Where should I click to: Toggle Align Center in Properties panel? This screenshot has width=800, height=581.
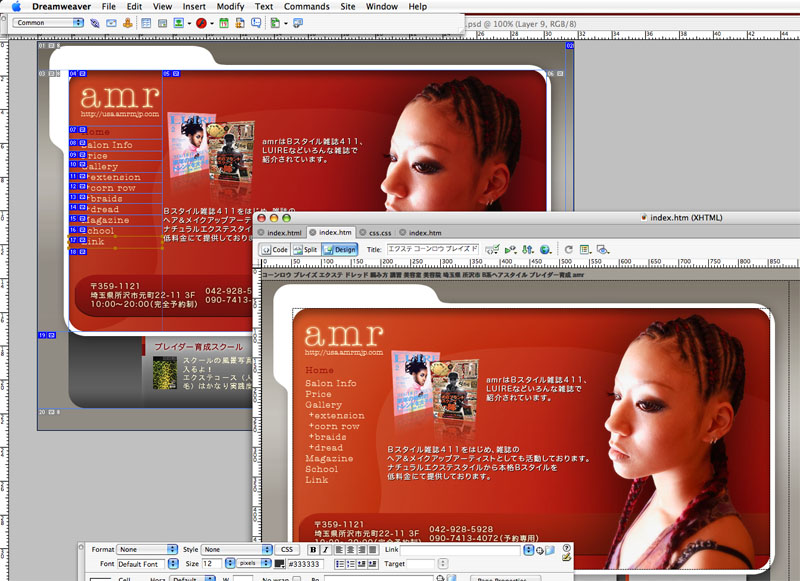coord(351,549)
